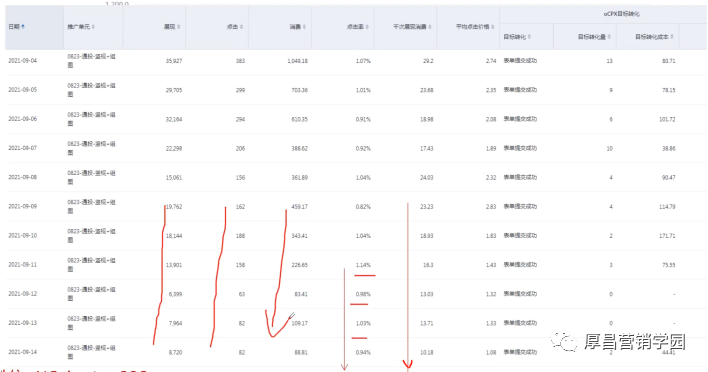This screenshot has width=708, height=372.
Task: Select the conversion count 13
Action: (x=610, y=61)
